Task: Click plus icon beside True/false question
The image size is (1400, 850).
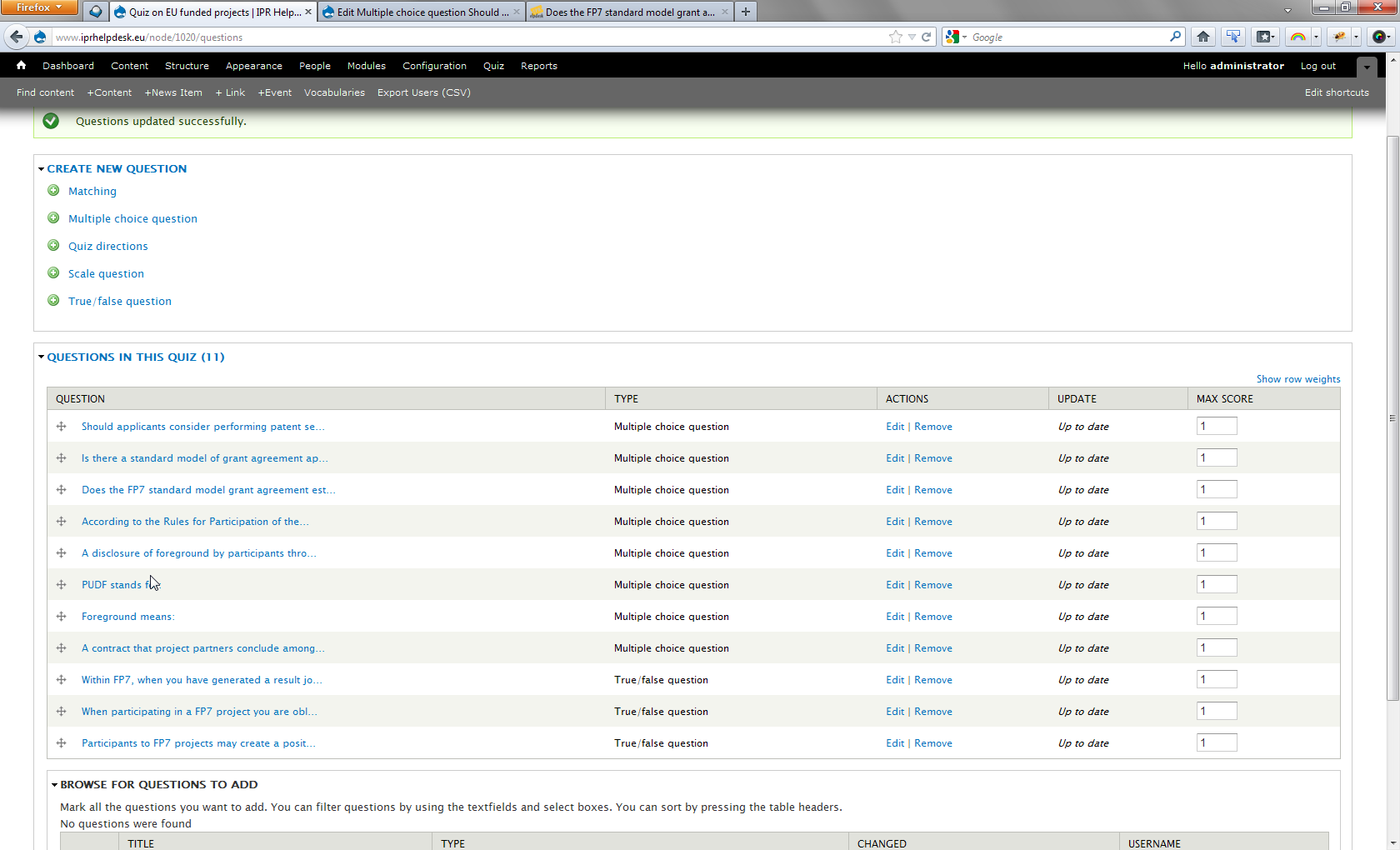Action: click(x=53, y=301)
